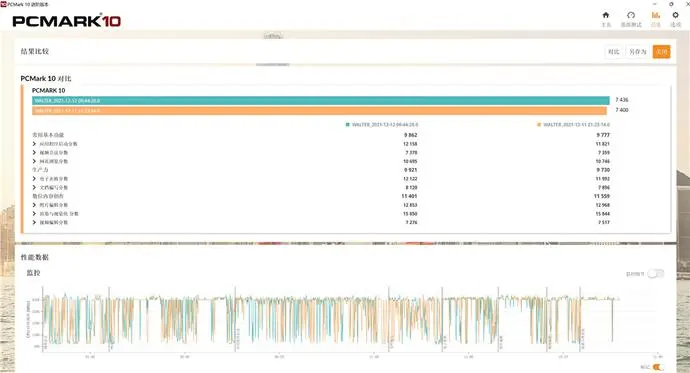Click the Compare (对比) button

[x=613, y=52]
